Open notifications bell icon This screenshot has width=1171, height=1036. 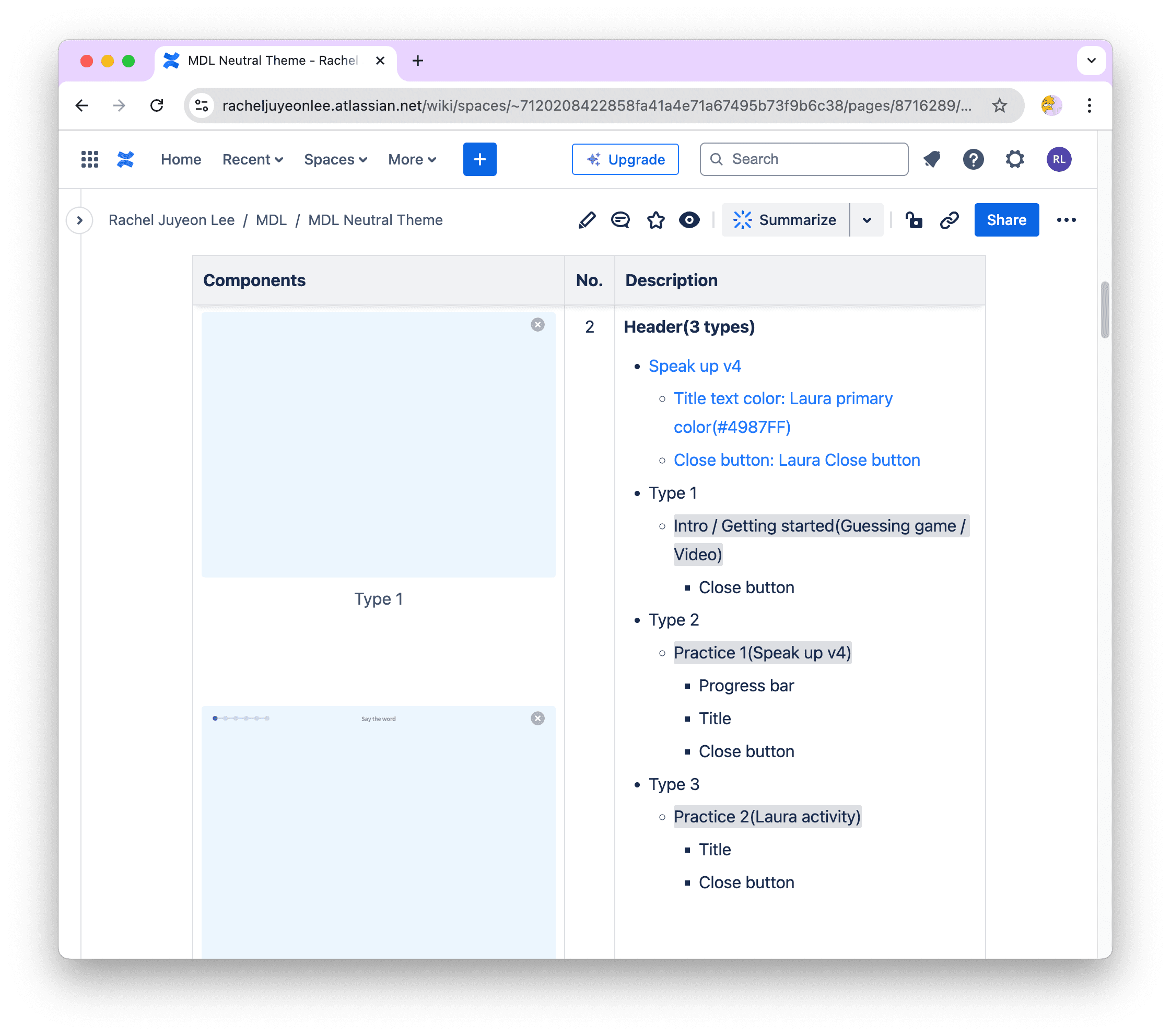click(x=932, y=159)
